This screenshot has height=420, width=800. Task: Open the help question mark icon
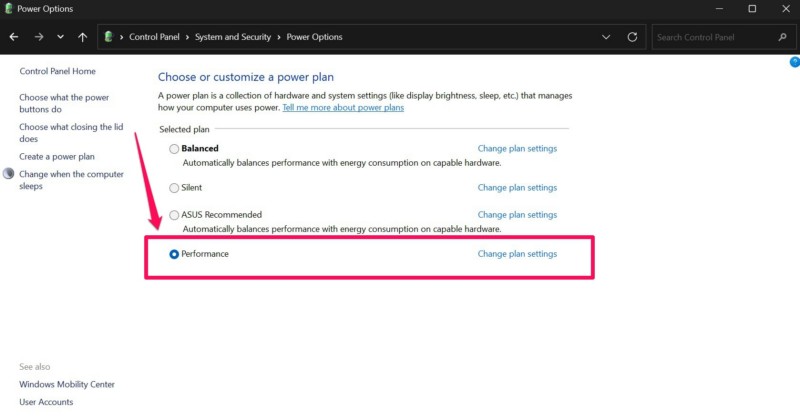pos(794,62)
